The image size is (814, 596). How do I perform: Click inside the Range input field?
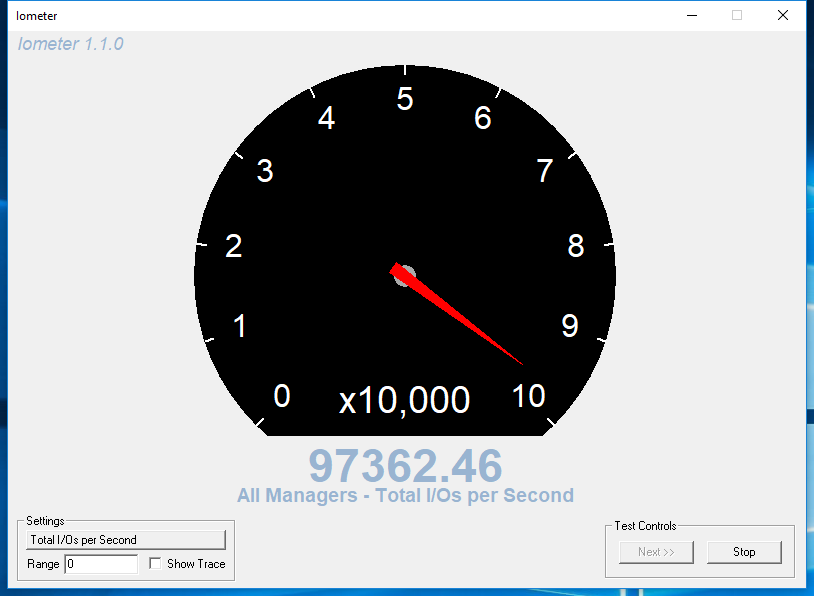[x=101, y=564]
